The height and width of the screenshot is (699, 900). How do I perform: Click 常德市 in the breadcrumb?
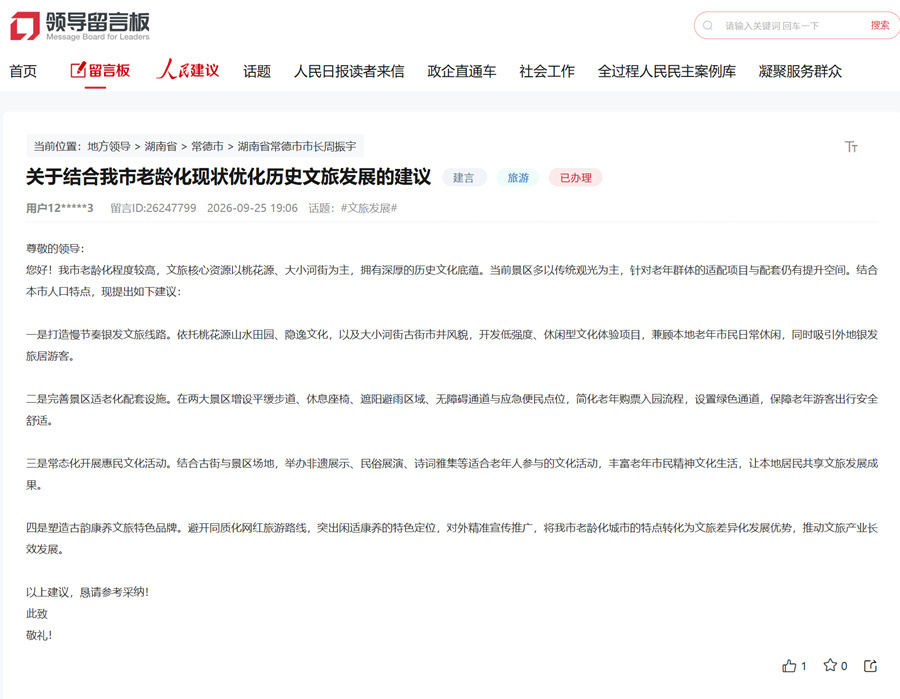click(207, 146)
